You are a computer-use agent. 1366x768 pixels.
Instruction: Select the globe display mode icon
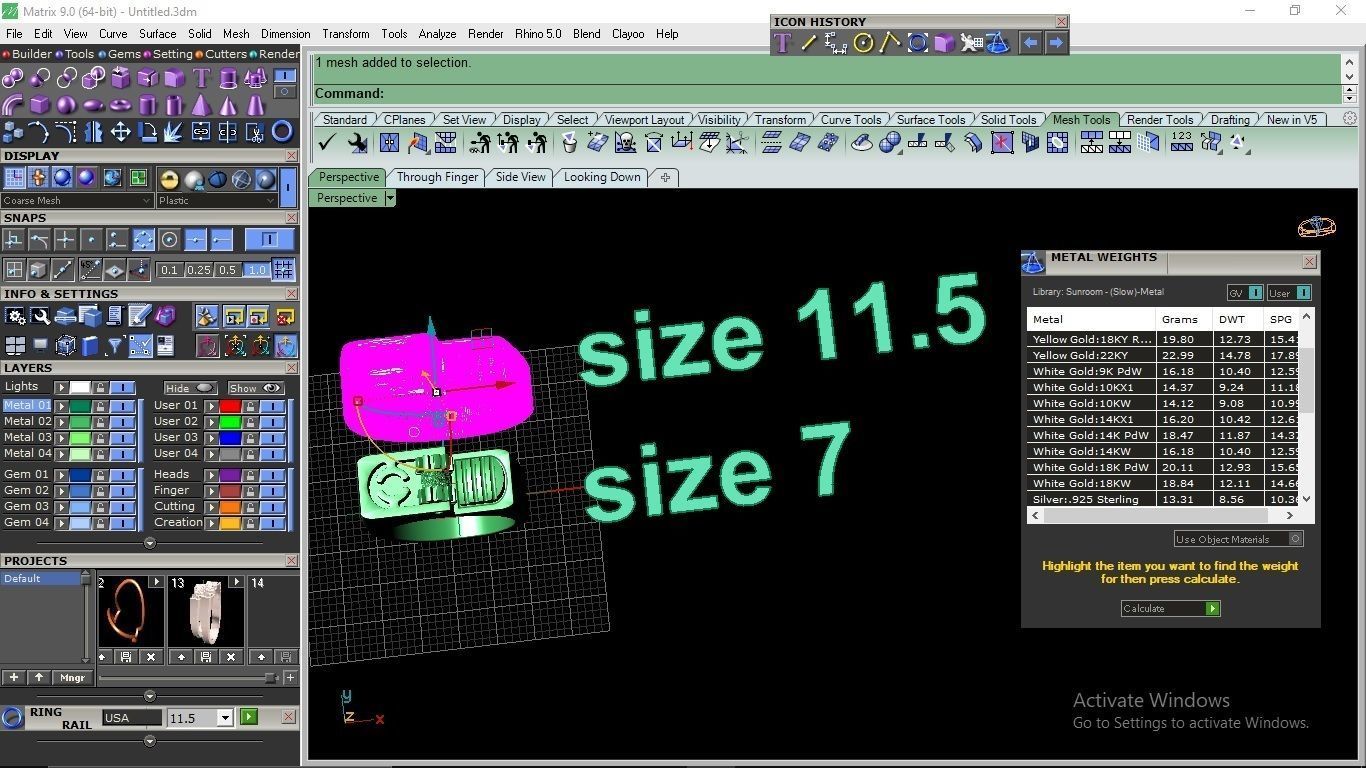pyautogui.click(x=113, y=178)
